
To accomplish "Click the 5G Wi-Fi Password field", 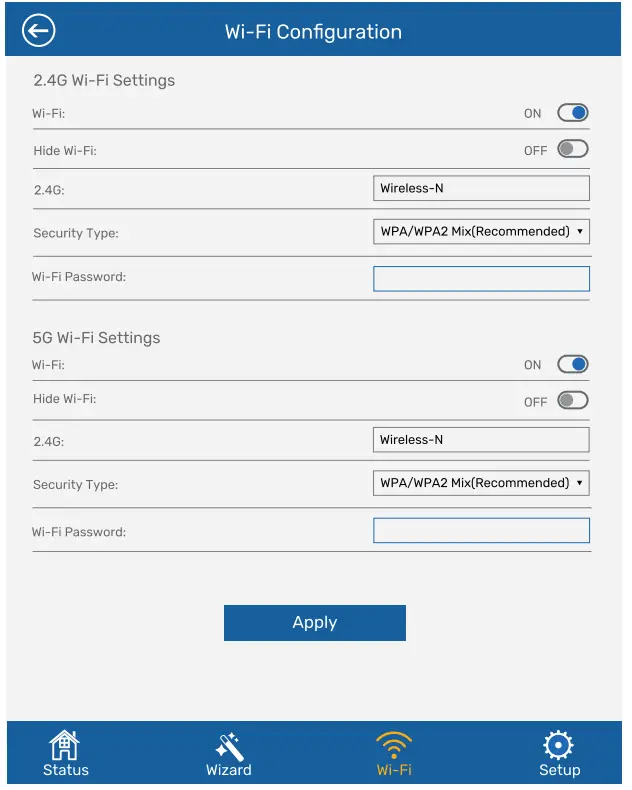I will (481, 531).
